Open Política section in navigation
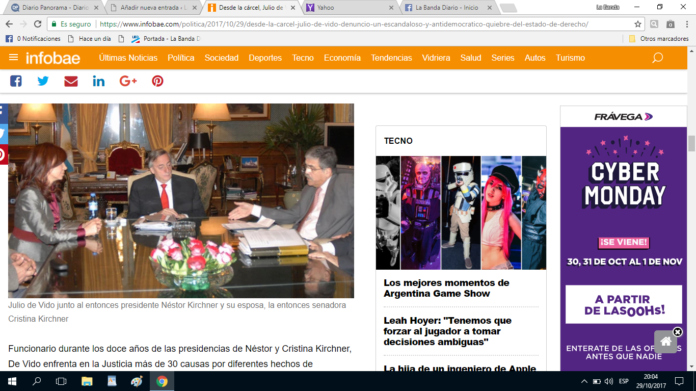Screen dimensions: 696x391 click(181, 58)
